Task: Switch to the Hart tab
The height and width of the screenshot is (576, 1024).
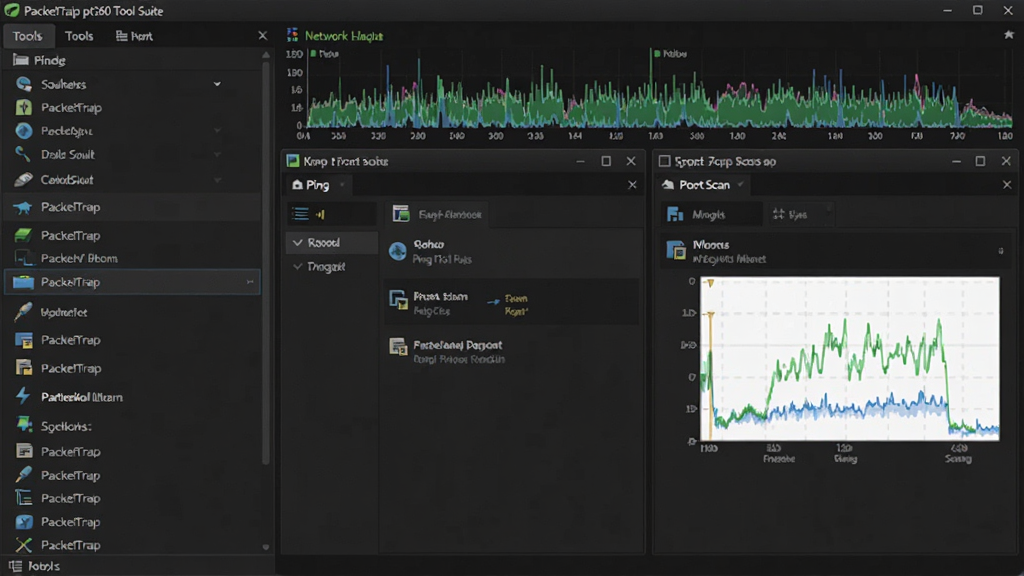Action: tap(134, 36)
